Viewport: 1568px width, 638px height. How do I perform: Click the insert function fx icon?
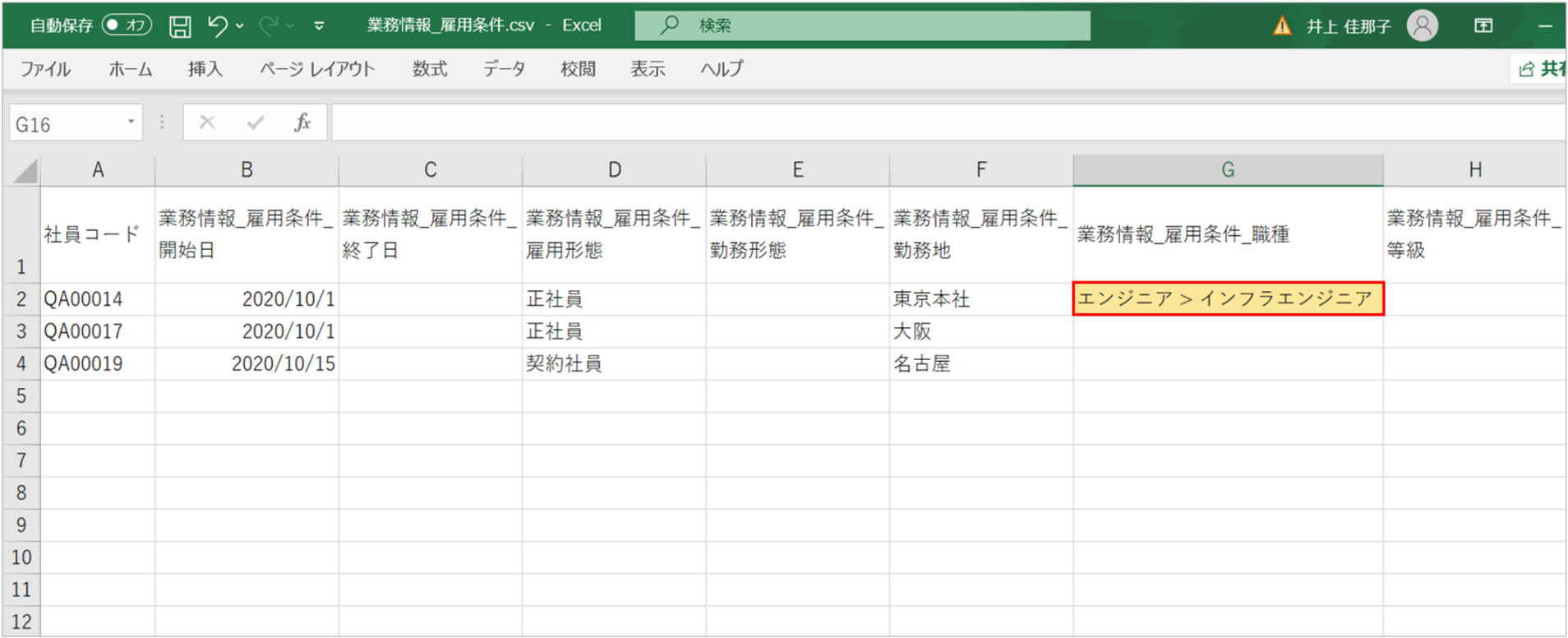coord(302,123)
